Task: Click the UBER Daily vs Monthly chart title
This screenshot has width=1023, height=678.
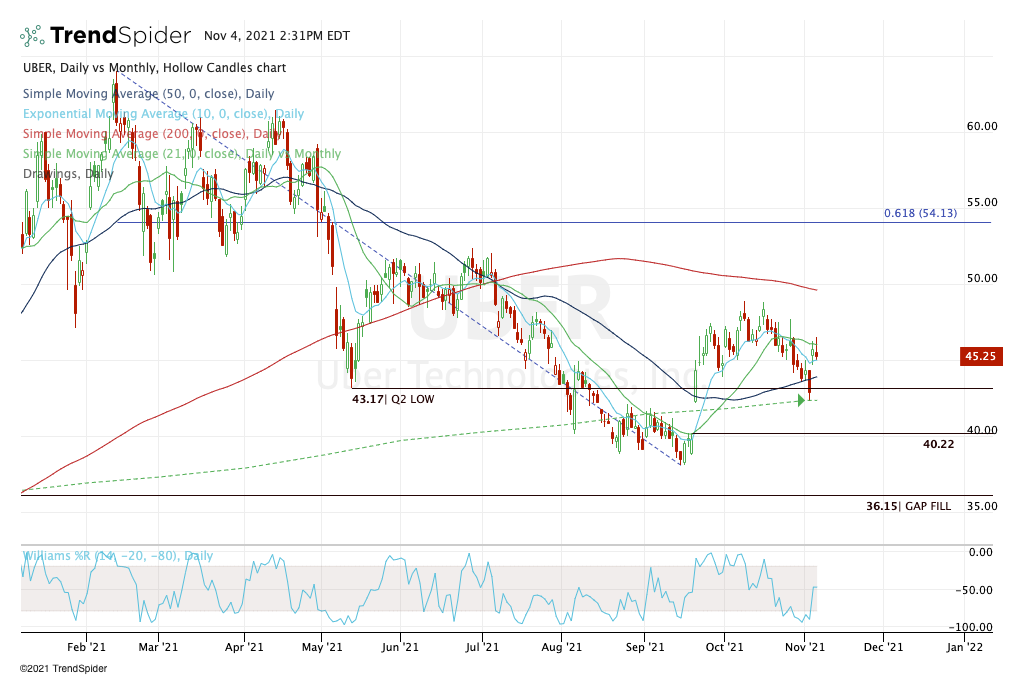Action: click(153, 68)
